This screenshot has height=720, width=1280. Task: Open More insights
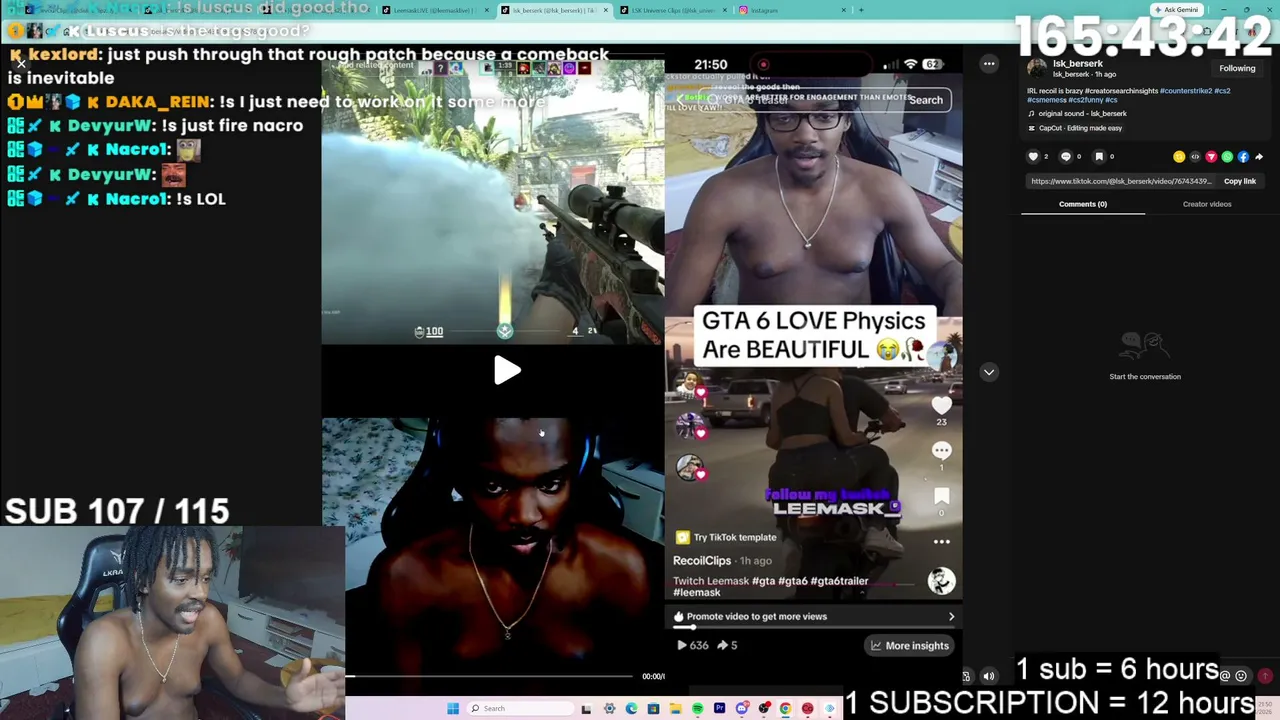click(909, 646)
